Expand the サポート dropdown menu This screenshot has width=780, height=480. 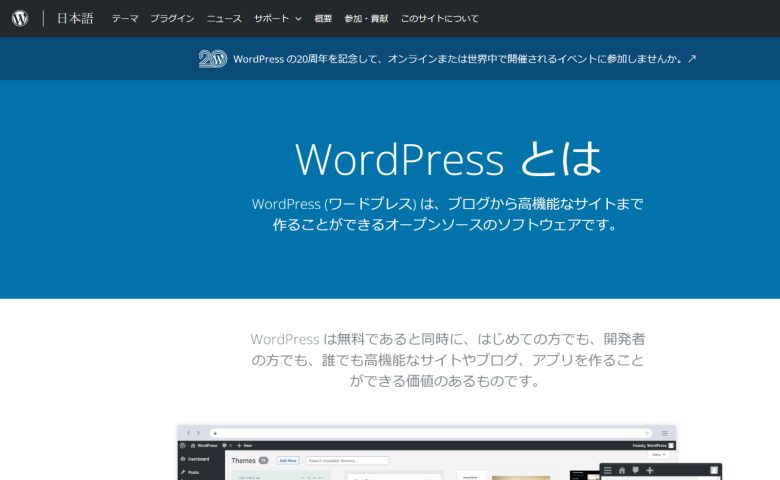(278, 18)
